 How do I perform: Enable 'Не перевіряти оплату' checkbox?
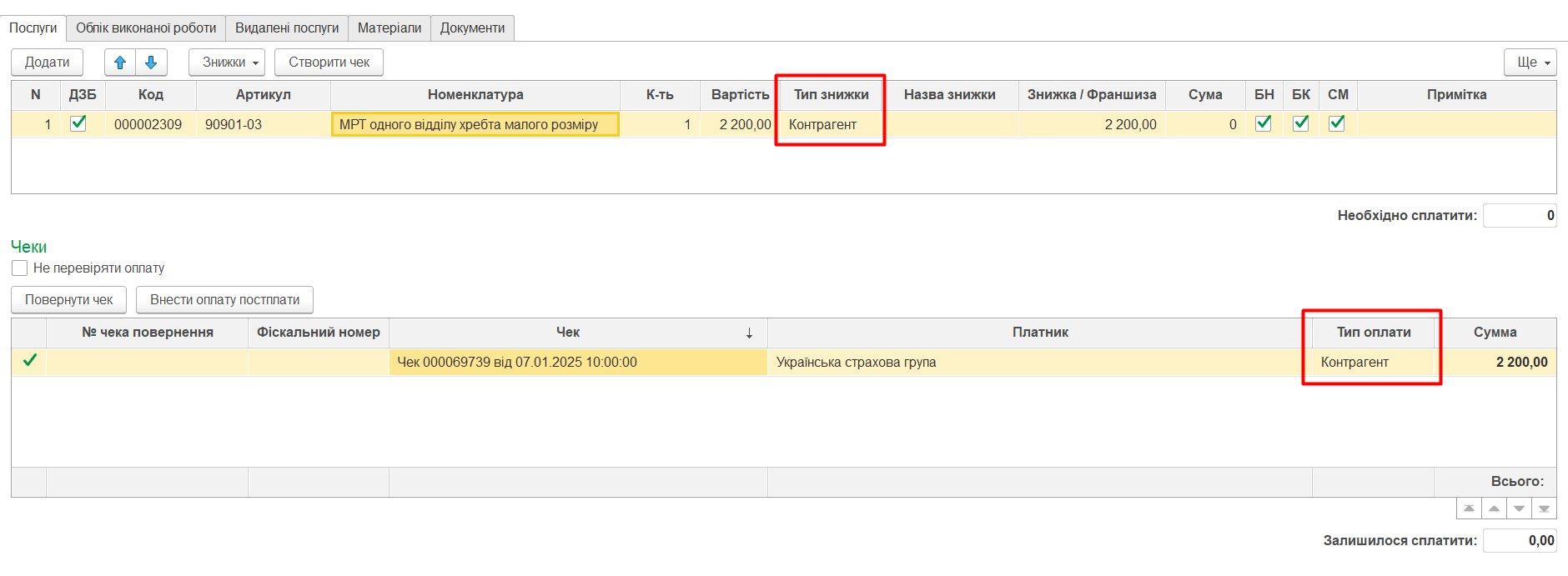[x=20, y=268]
